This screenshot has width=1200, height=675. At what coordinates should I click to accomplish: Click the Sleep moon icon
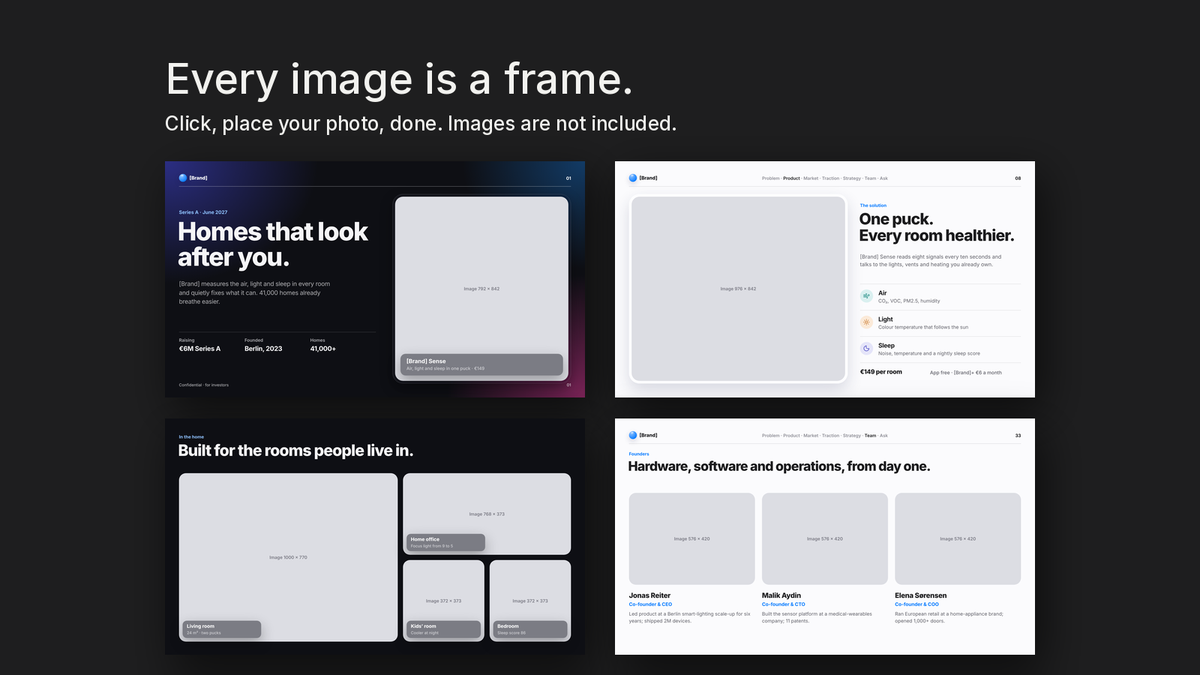point(866,348)
